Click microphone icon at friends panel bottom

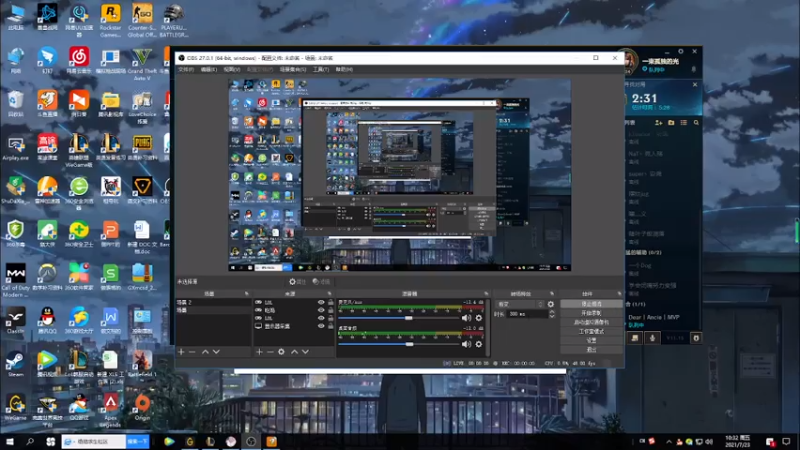(652, 338)
